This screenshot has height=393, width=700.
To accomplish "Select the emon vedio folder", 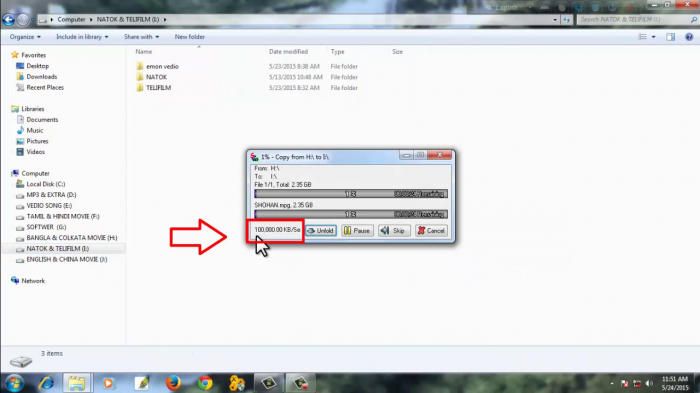I will tap(162, 66).
